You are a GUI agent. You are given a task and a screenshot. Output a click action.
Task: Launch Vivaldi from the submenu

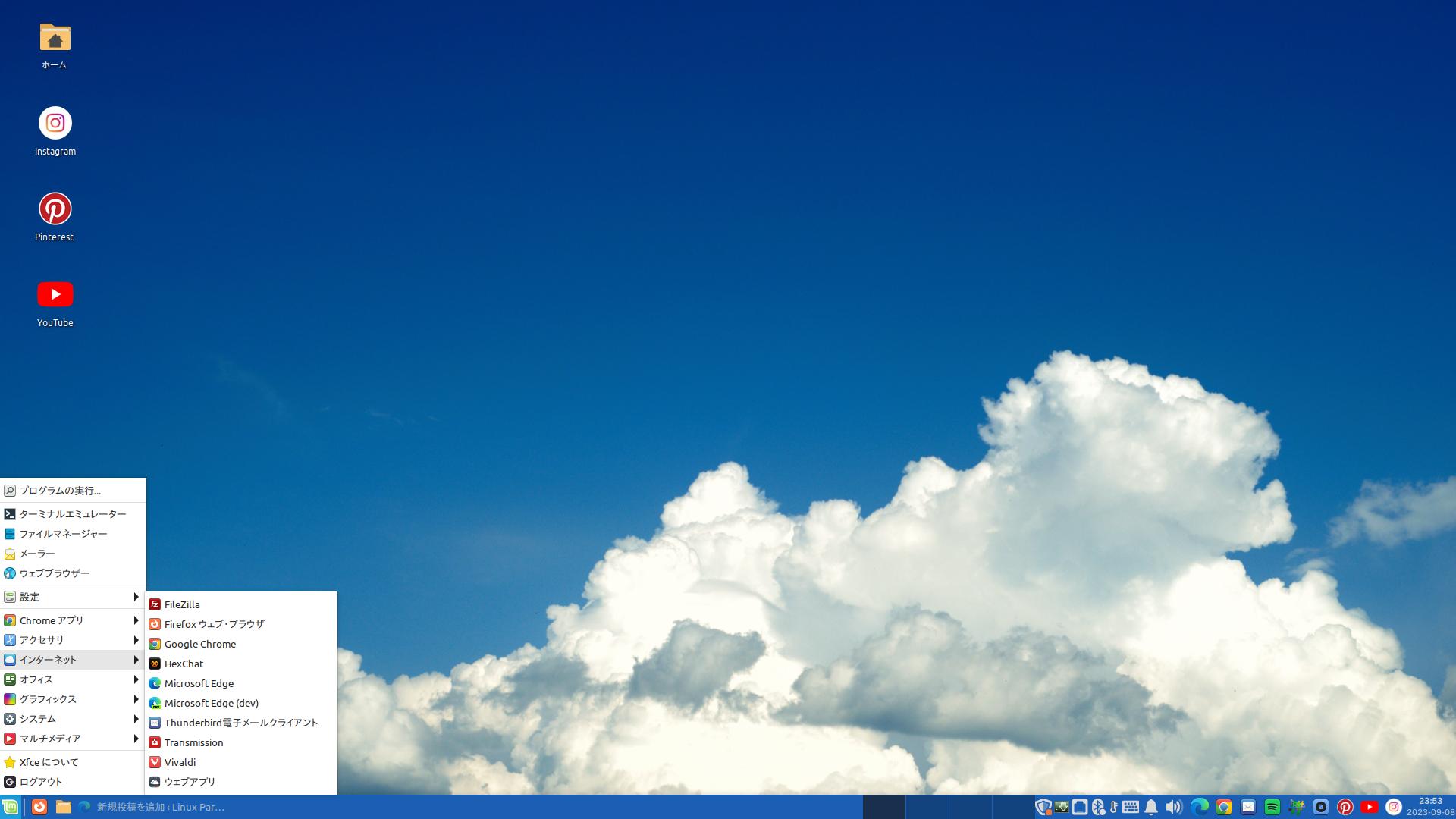(241, 762)
